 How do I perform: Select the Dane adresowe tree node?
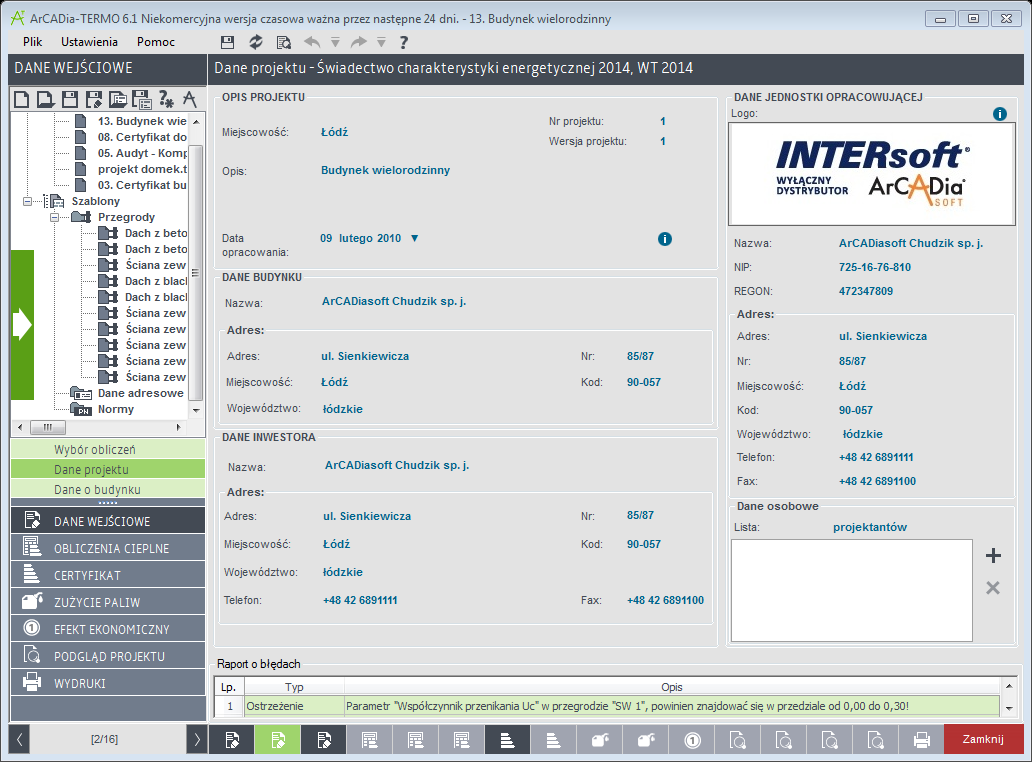point(140,393)
